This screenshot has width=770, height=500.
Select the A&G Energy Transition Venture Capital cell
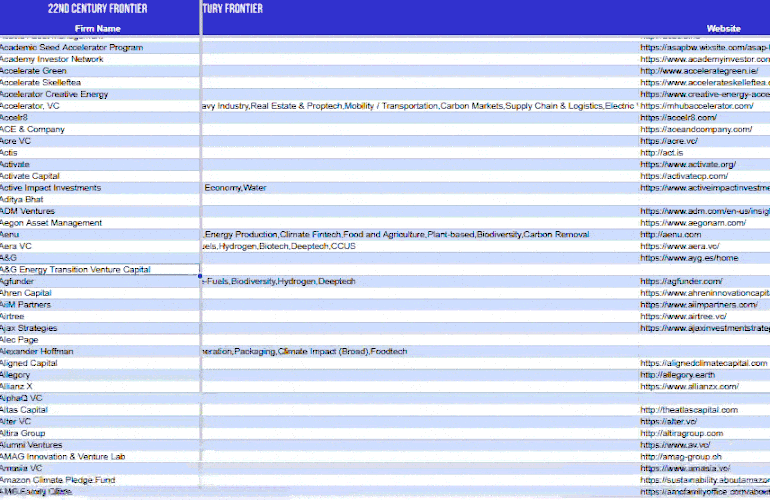[100, 270]
